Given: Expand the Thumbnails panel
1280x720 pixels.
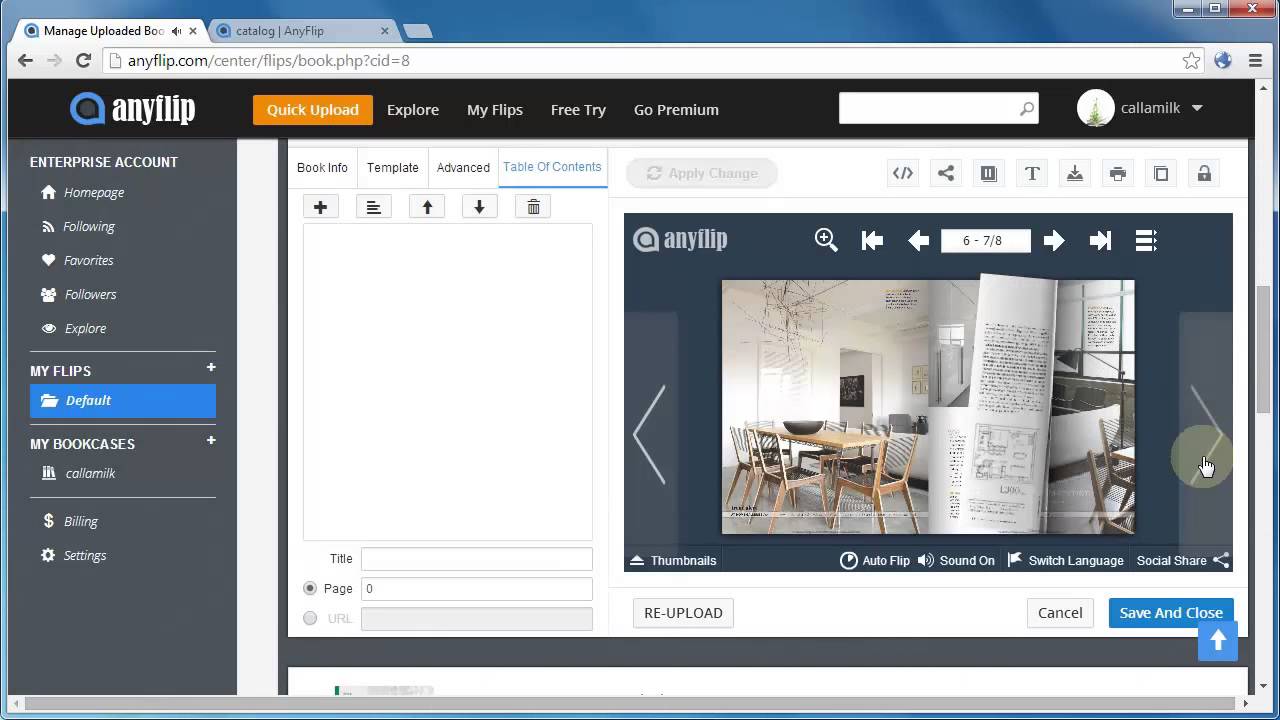Looking at the screenshot, I should point(672,560).
